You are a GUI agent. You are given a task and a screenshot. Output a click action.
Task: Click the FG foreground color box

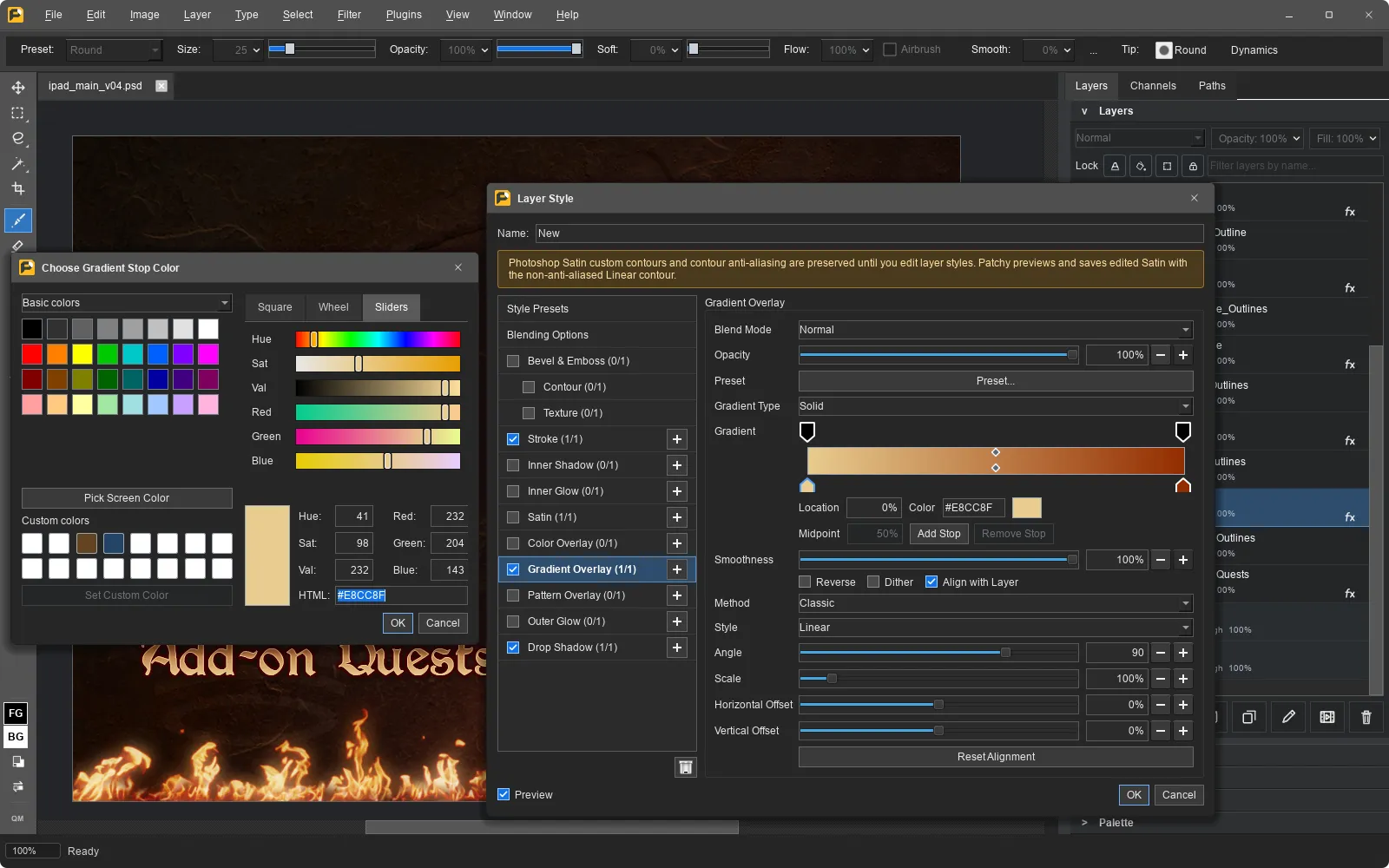[x=16, y=713]
